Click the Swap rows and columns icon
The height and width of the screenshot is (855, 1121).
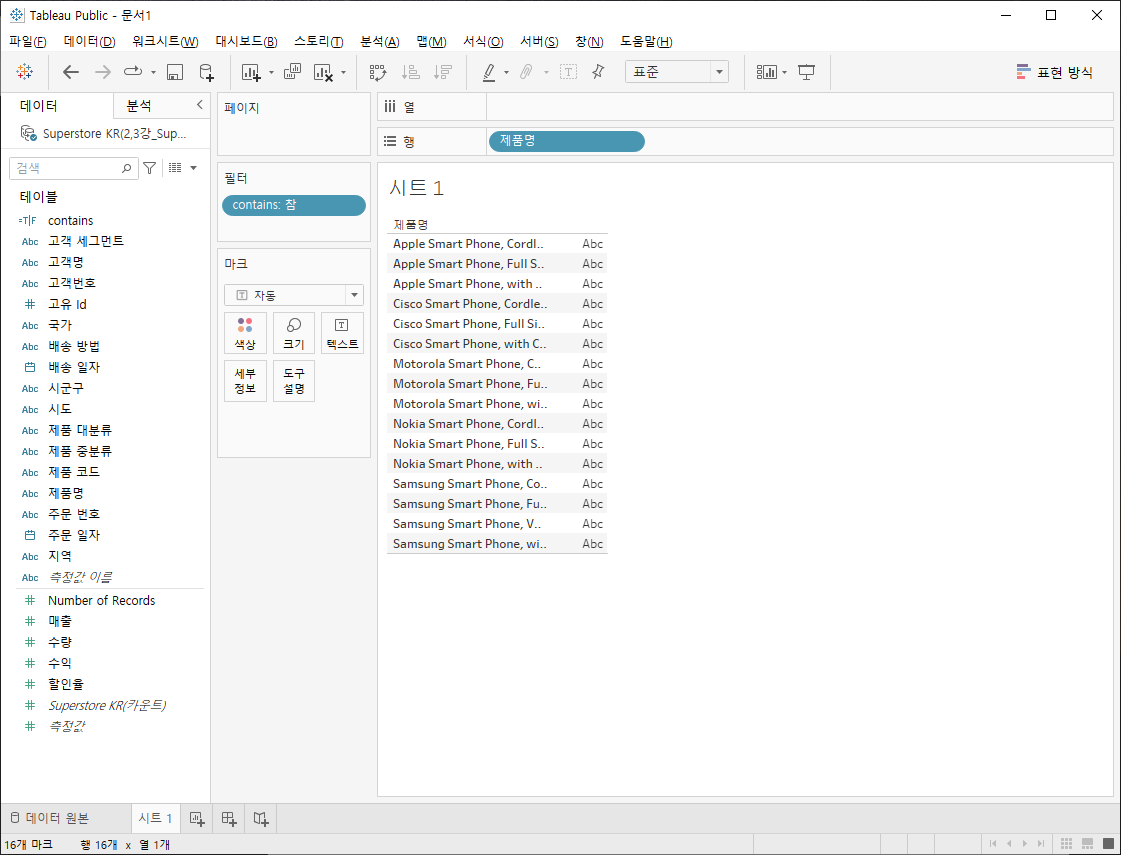[377, 71]
